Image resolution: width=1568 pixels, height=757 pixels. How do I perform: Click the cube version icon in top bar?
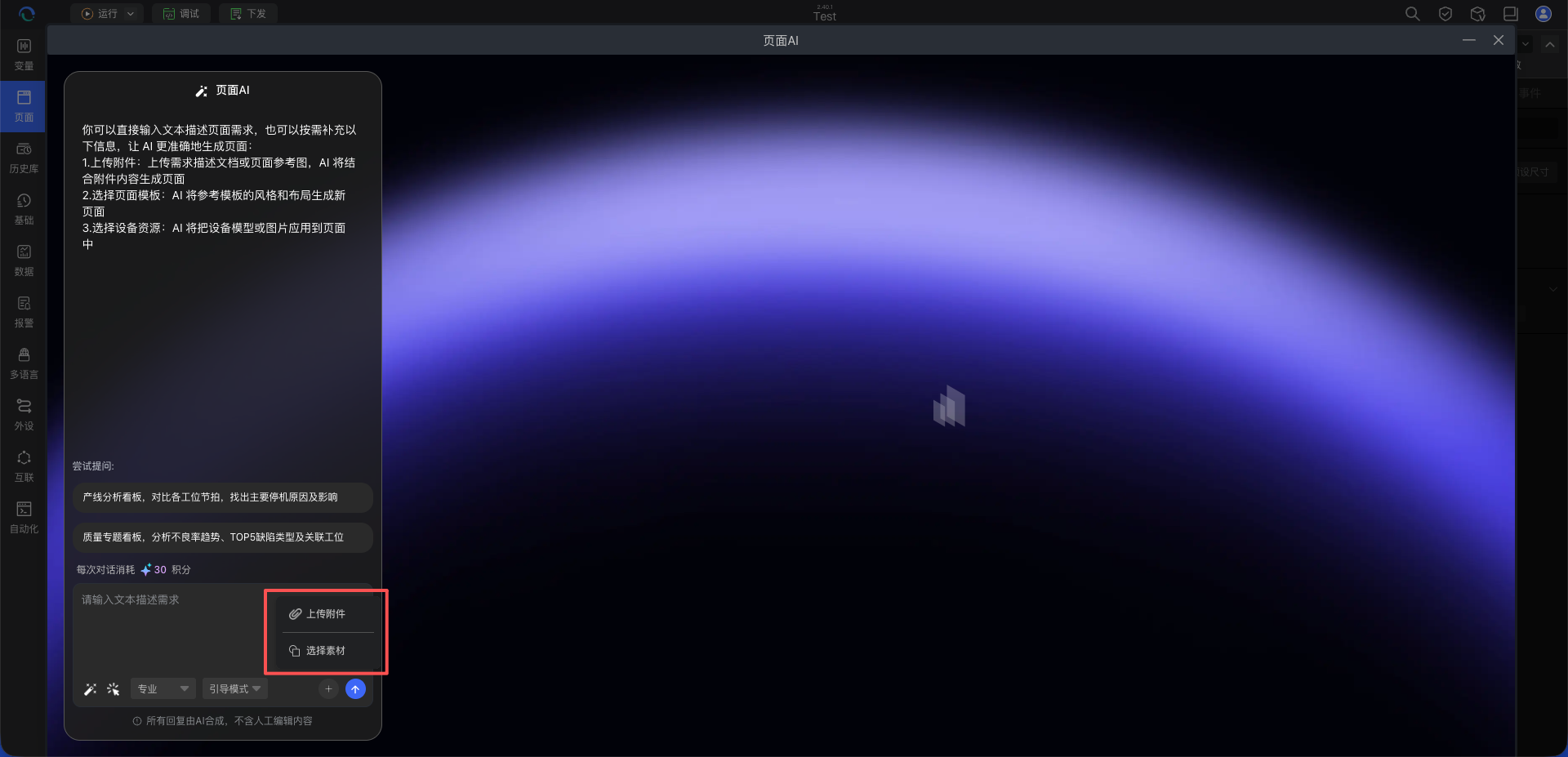click(1477, 14)
